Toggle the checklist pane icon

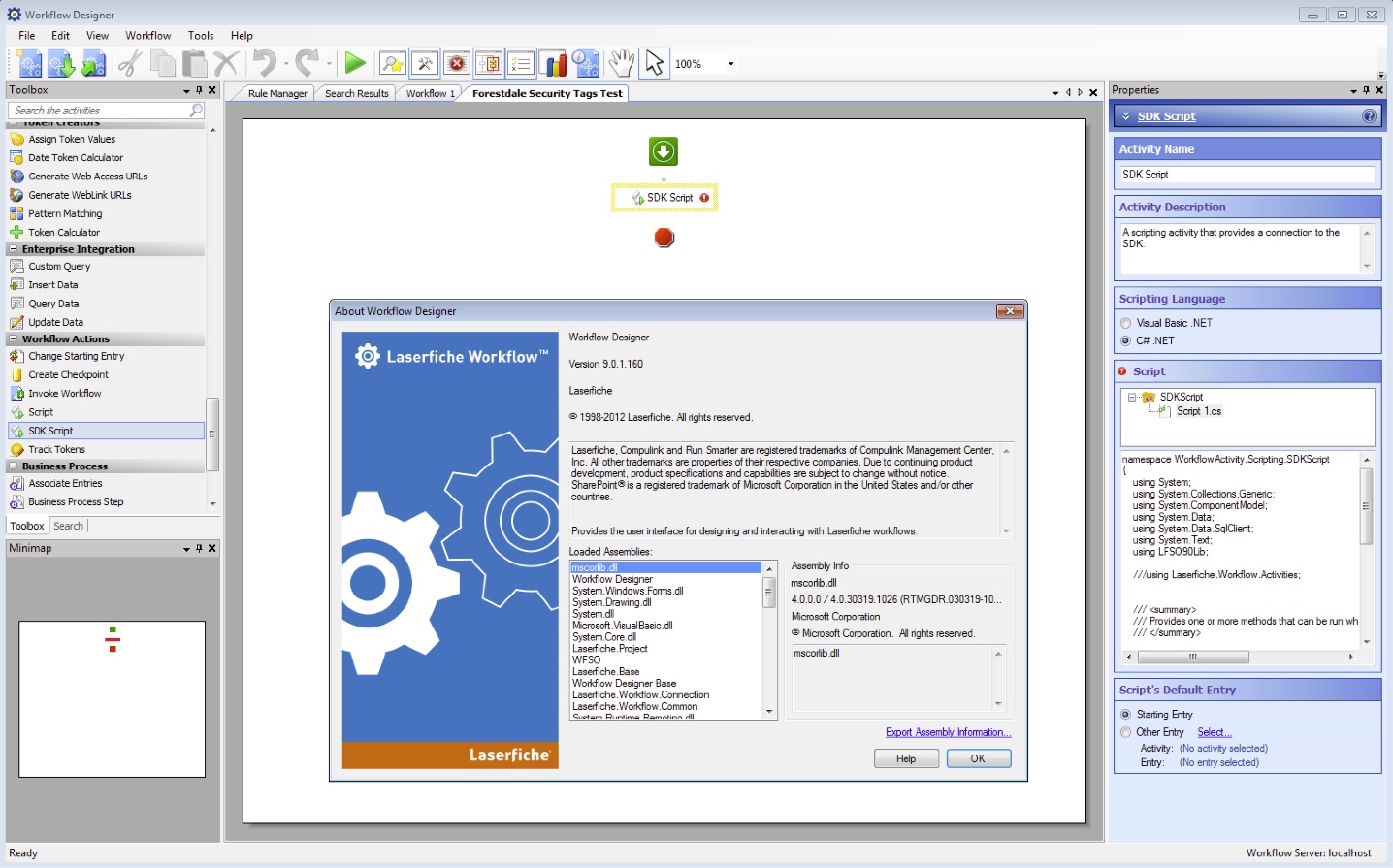tap(521, 64)
